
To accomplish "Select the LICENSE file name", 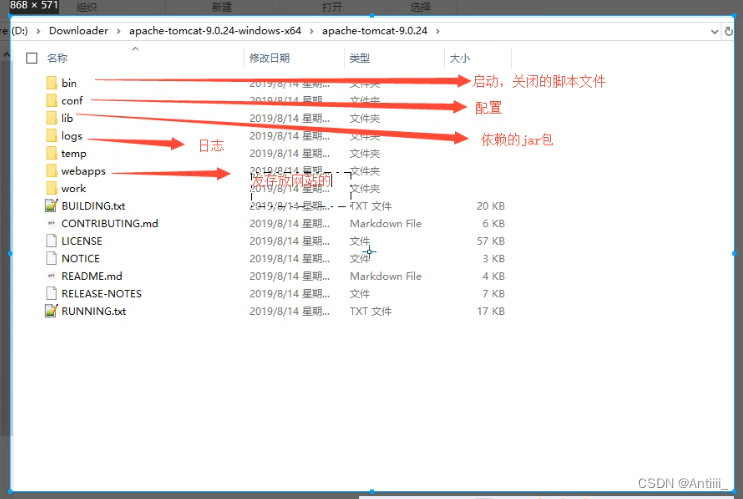I will (82, 241).
